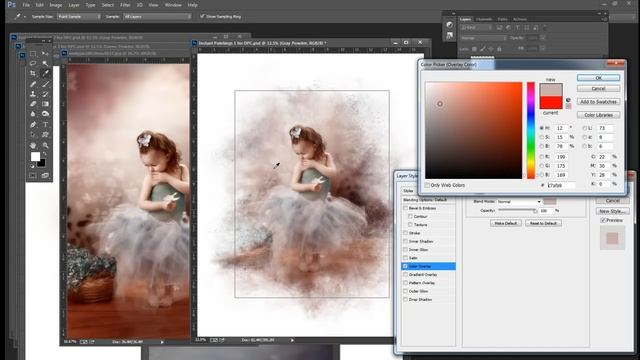Select the Brush tool
This screenshot has width=640, height=360.
click(x=45, y=84)
